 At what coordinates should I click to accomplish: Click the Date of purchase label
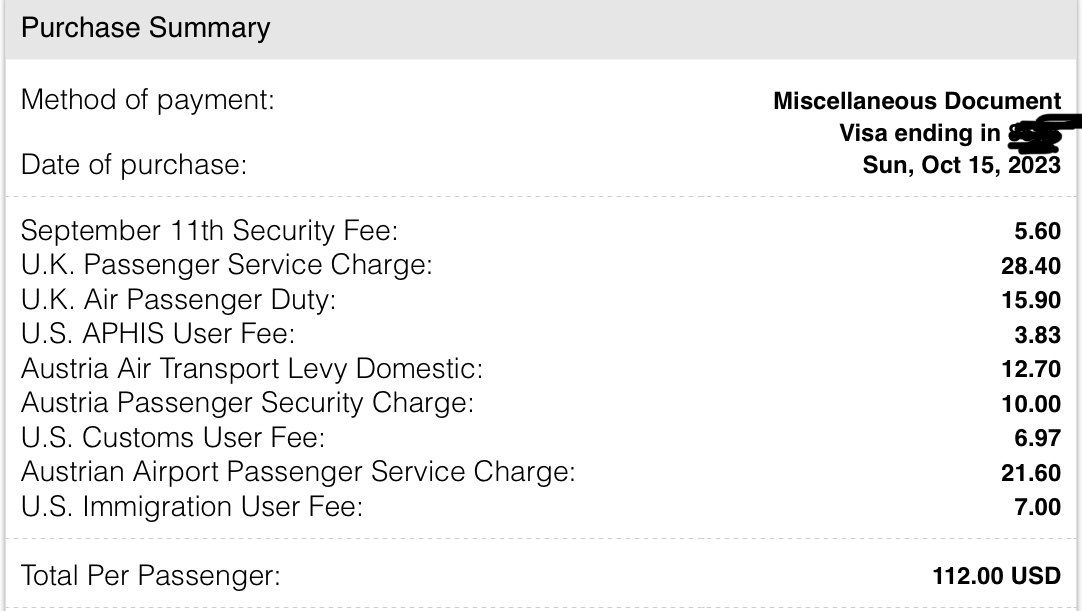(133, 165)
